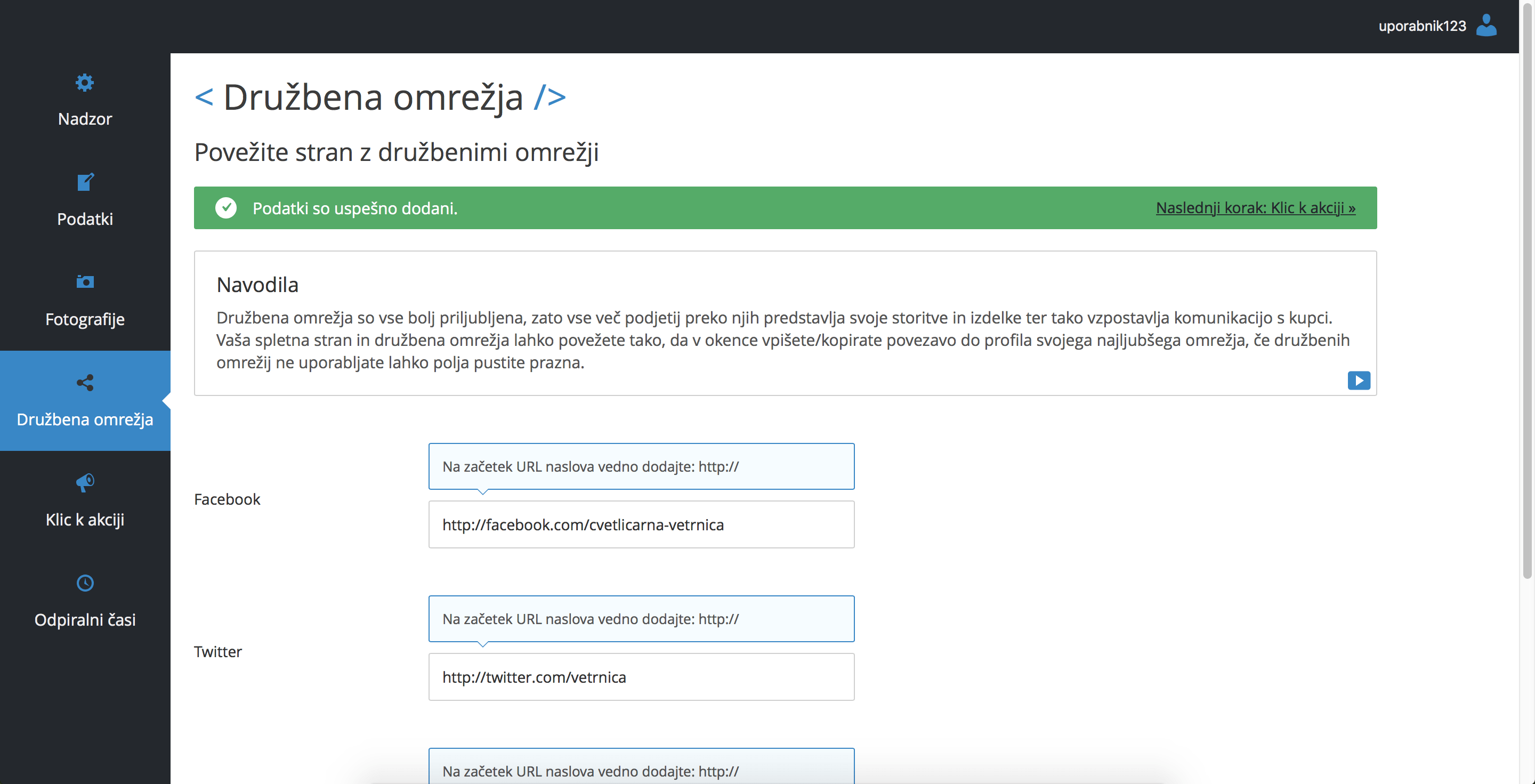Click the Družbena omrežja page title

(379, 97)
